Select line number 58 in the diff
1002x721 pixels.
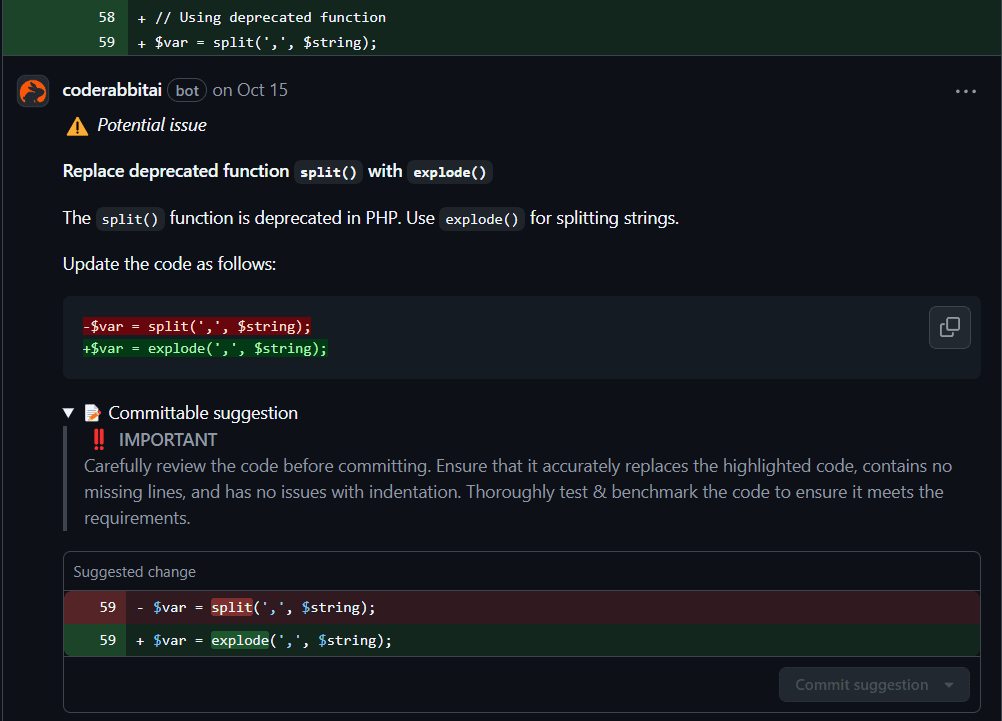107,17
